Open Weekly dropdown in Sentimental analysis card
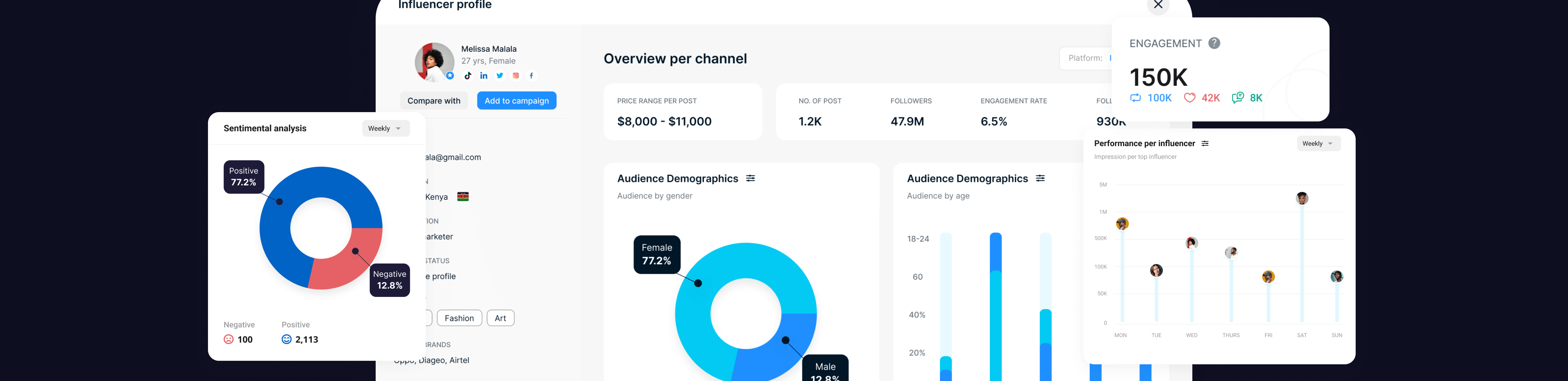Screen dimensions: 1568x381 [x=386, y=128]
